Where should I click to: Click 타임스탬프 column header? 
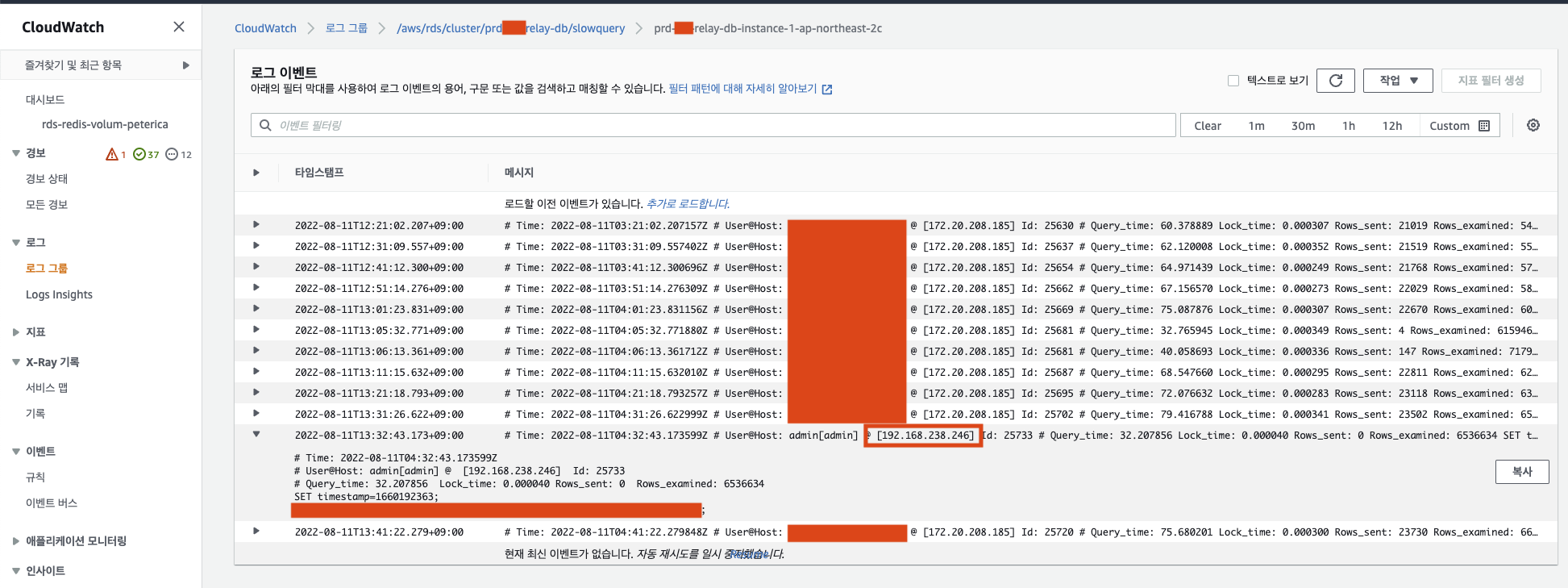point(319,173)
